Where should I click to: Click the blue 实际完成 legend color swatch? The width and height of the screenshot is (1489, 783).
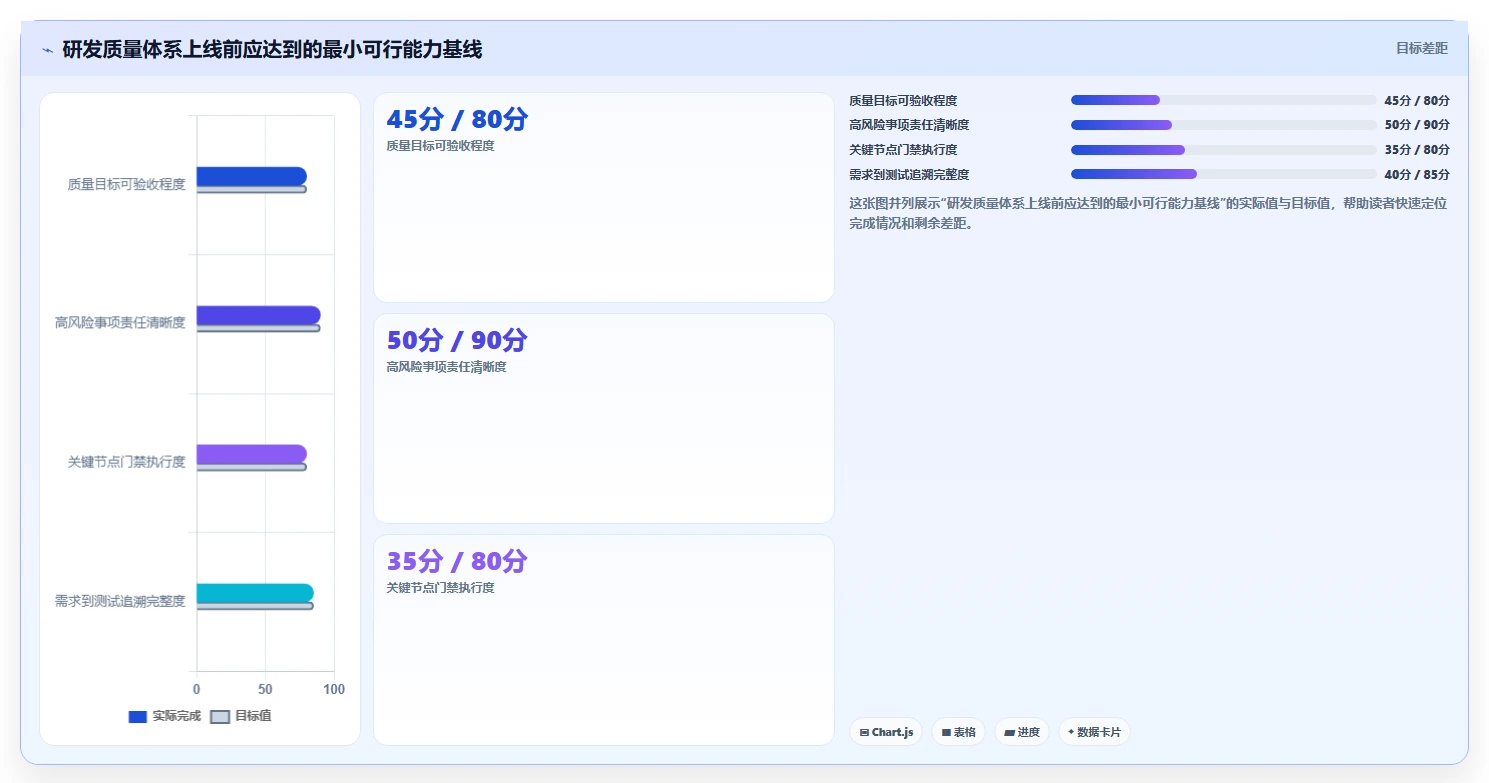tap(138, 717)
